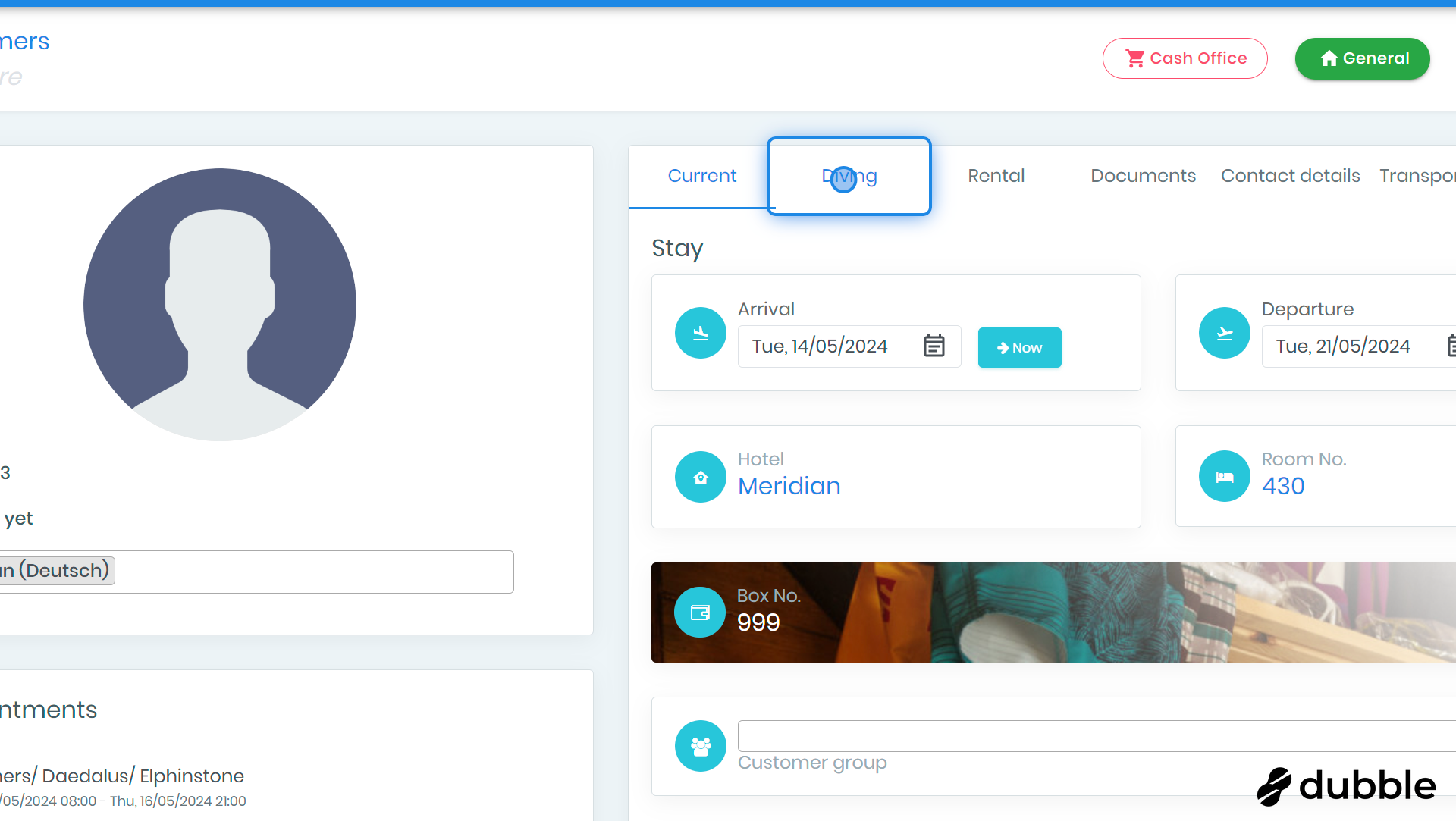Go to the Documents tab
This screenshot has width=1456, height=821.
pos(1143,176)
